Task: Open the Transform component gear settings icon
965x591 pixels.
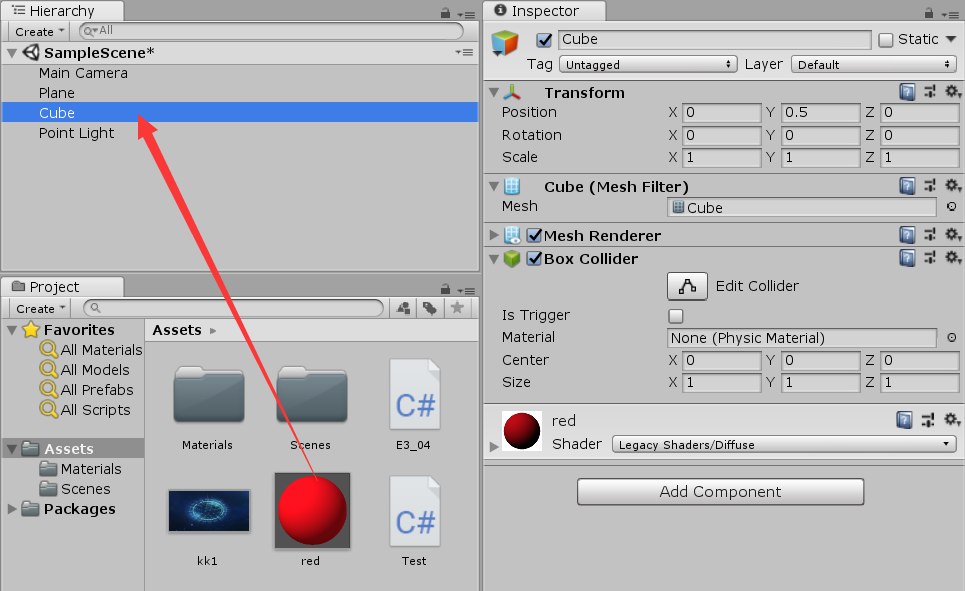Action: (x=952, y=91)
